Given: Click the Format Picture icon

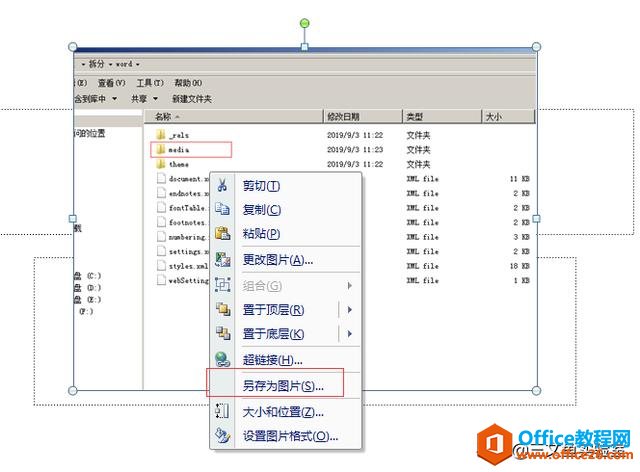Looking at the screenshot, I should click(222, 435).
